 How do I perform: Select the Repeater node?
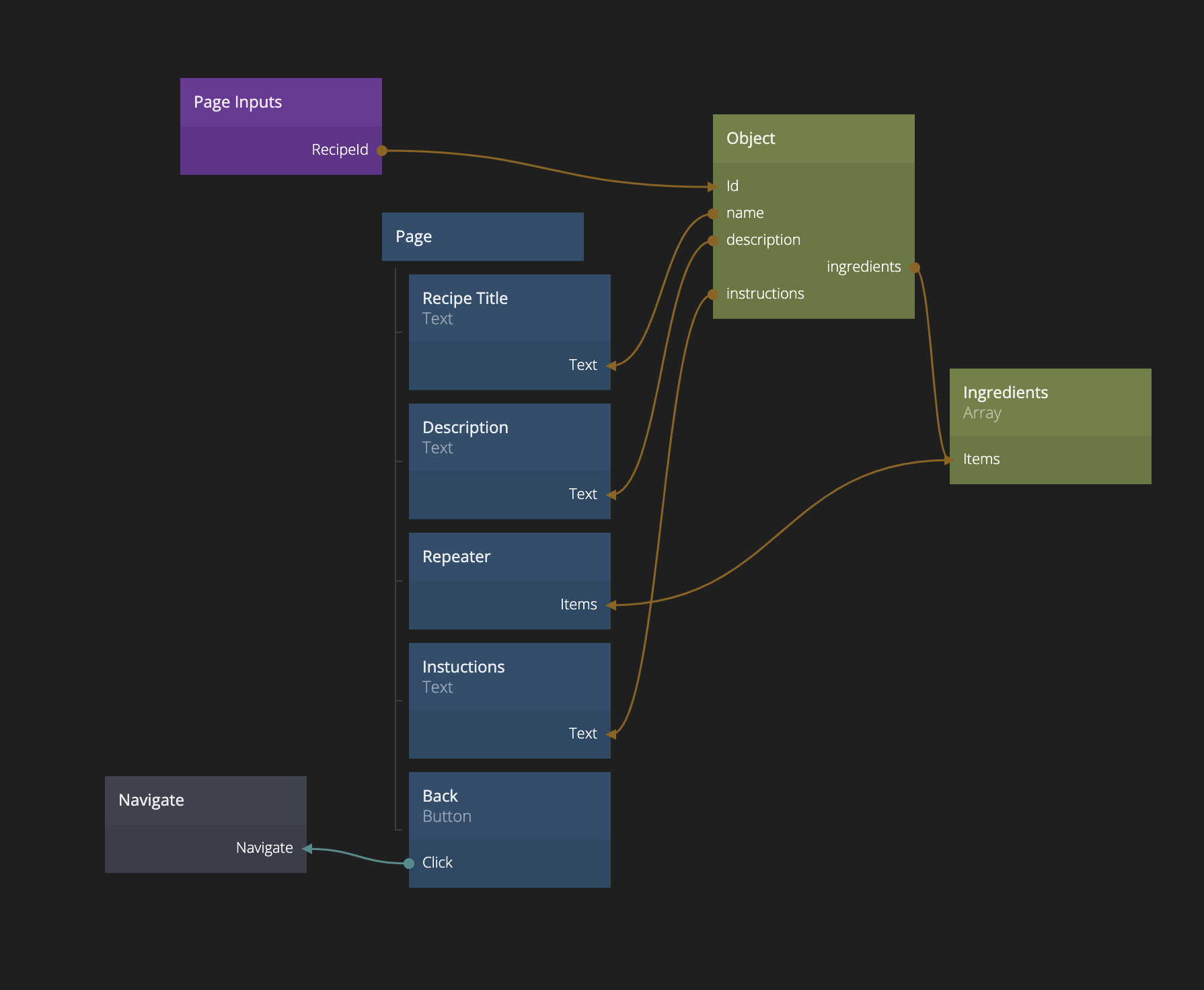point(509,557)
